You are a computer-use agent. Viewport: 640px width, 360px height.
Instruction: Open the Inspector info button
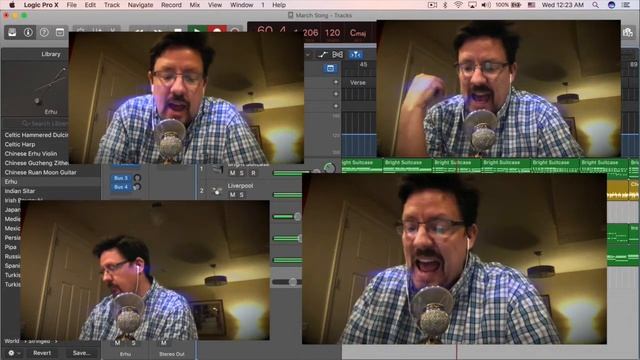click(28, 32)
